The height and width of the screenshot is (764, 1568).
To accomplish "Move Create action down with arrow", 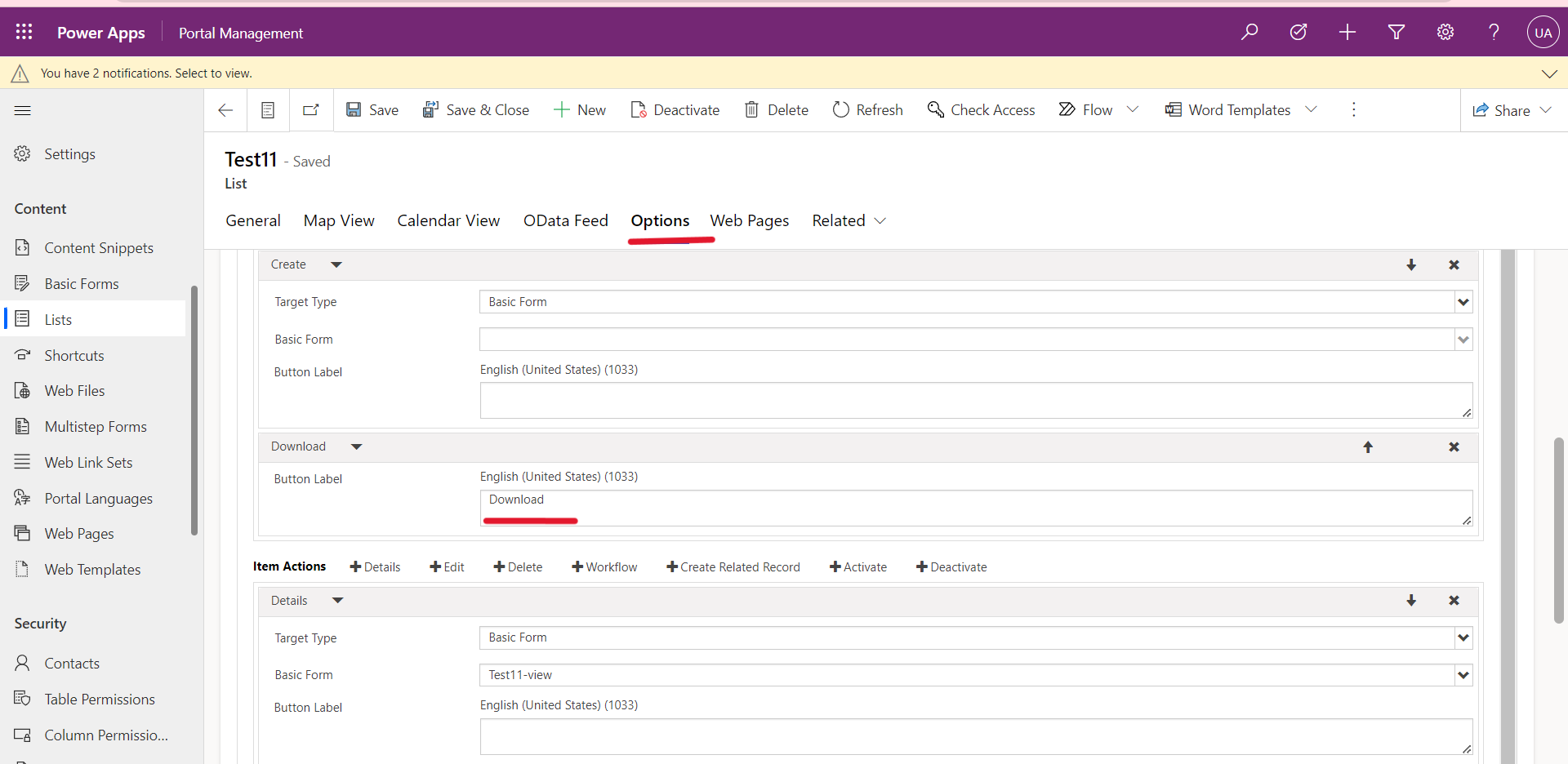I will pyautogui.click(x=1411, y=265).
